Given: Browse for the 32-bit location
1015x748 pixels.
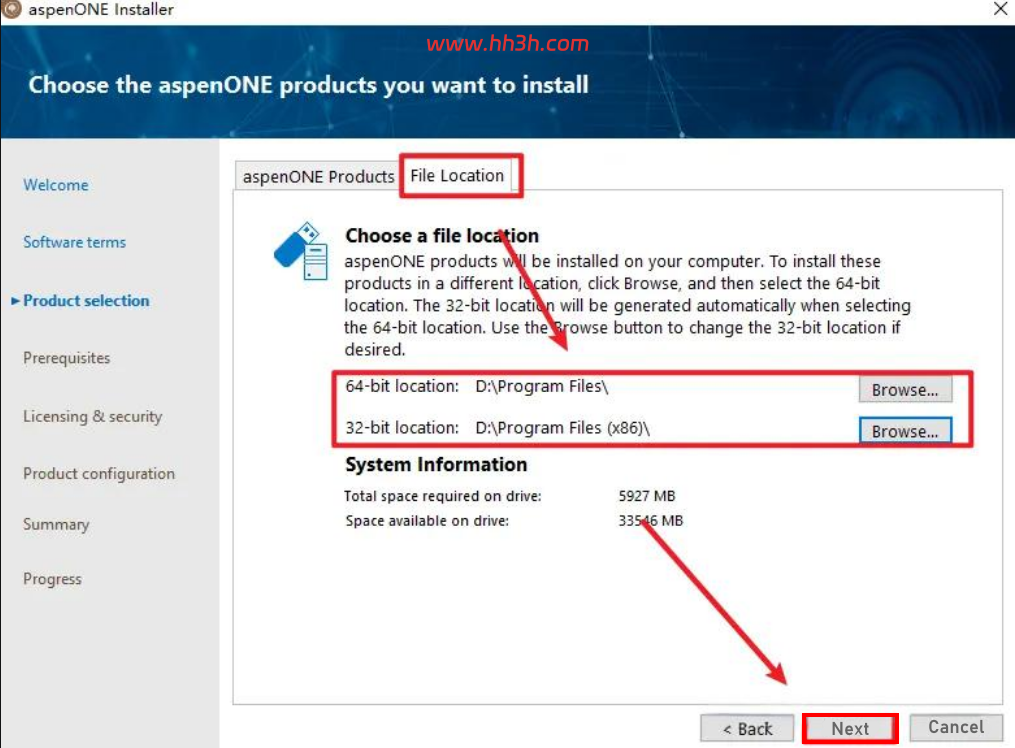Looking at the screenshot, I should pos(905,431).
